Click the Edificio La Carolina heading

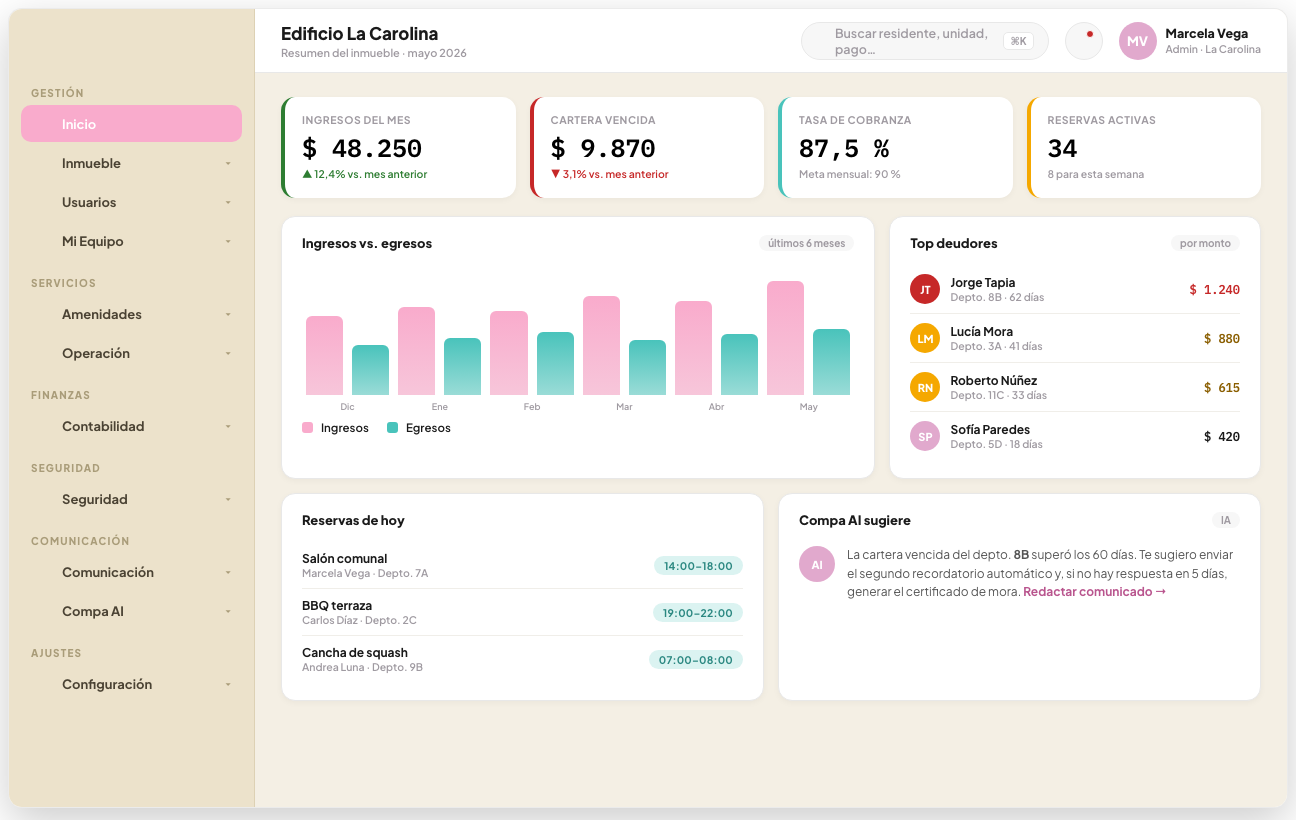point(359,34)
